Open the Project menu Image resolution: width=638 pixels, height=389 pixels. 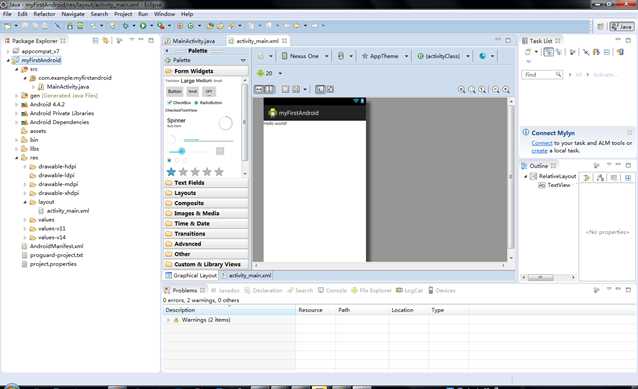(123, 14)
